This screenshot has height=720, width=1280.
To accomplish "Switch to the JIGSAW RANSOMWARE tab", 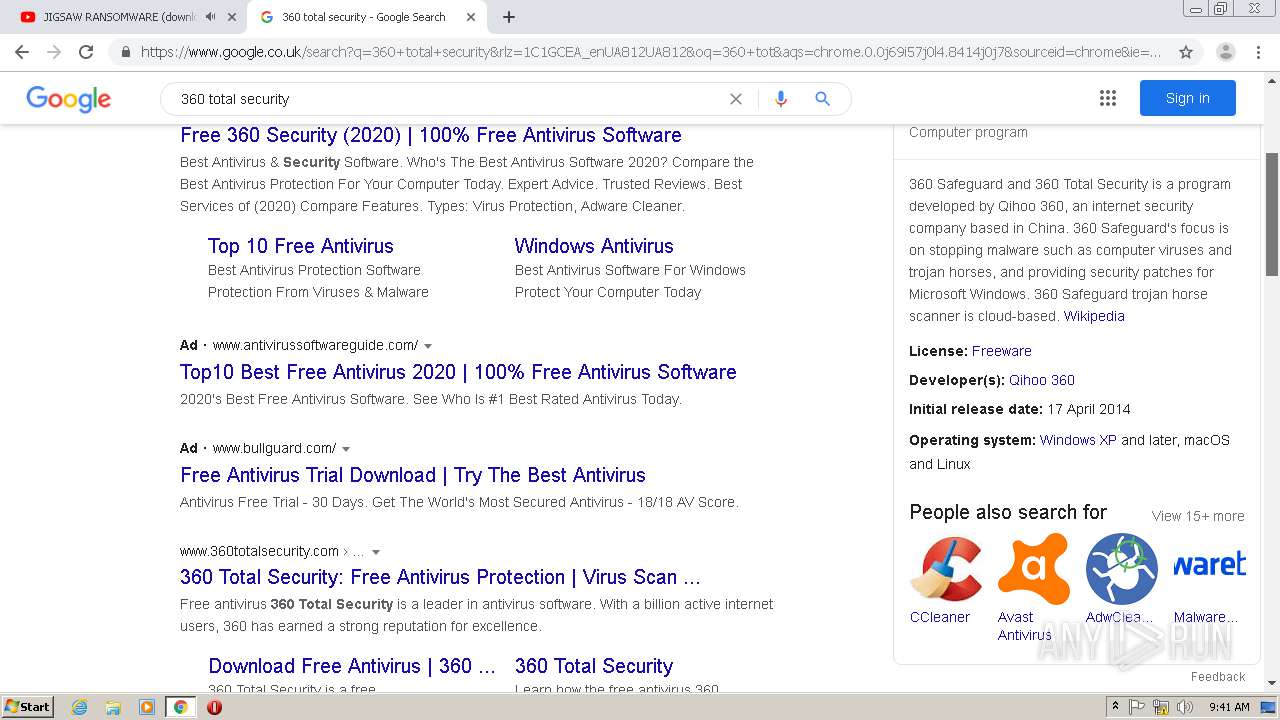I will tap(120, 17).
